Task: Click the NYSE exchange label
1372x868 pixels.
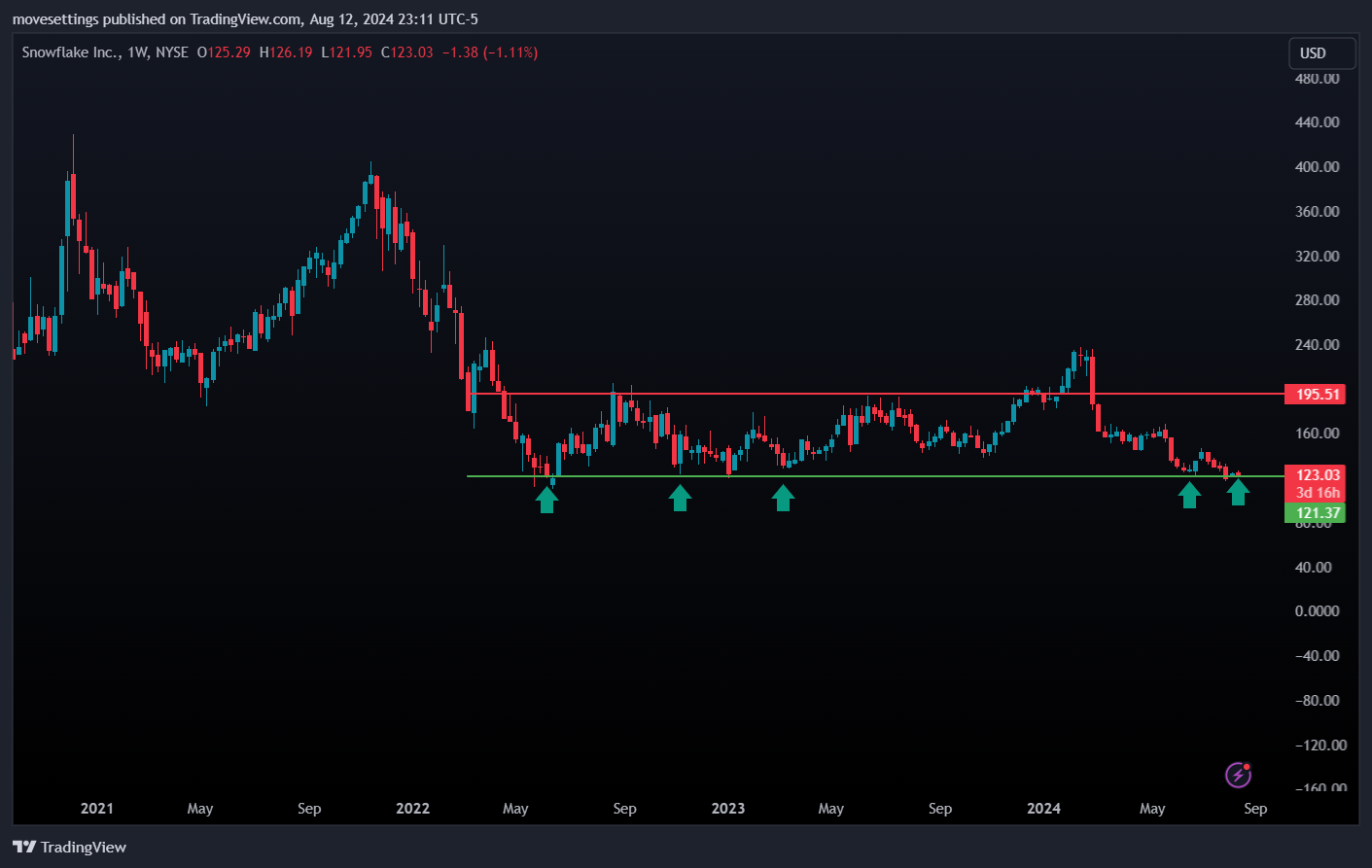Action: [x=172, y=52]
